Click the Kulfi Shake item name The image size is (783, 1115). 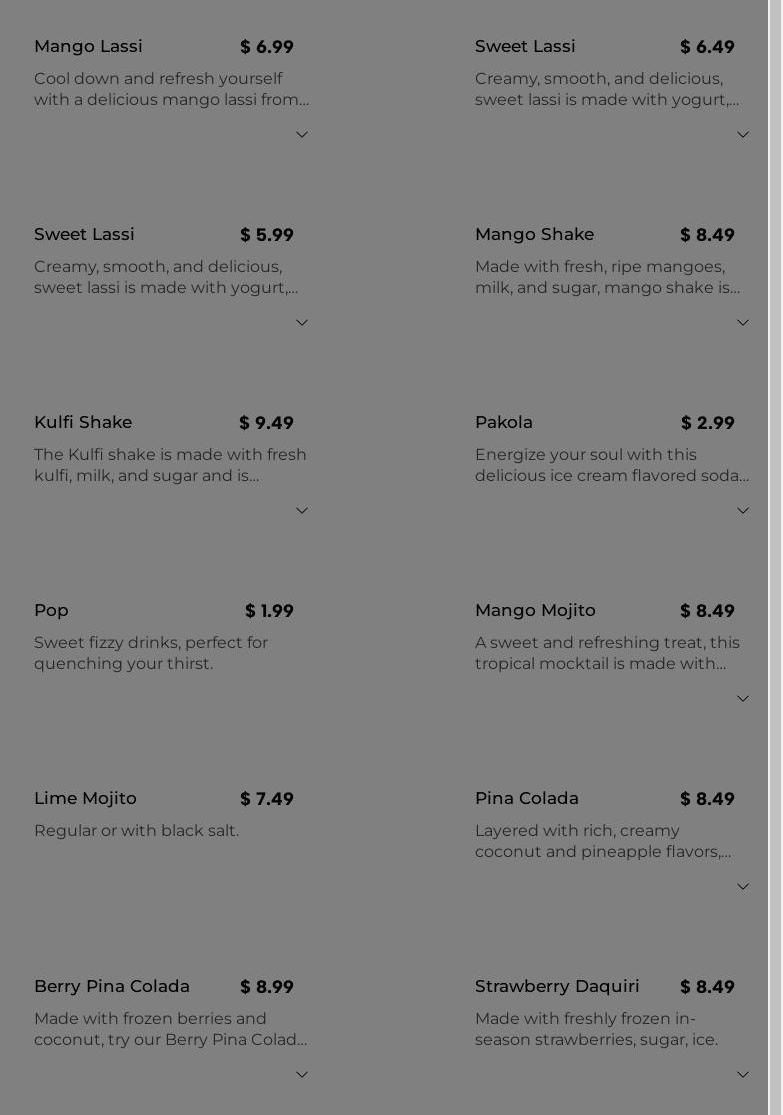click(x=83, y=422)
